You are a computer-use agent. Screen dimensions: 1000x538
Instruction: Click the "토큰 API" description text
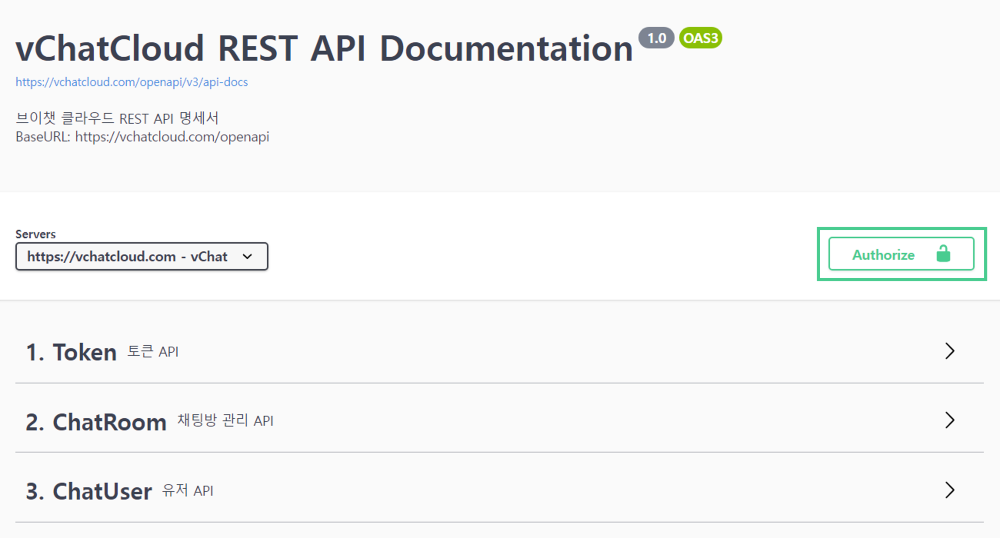tap(153, 352)
